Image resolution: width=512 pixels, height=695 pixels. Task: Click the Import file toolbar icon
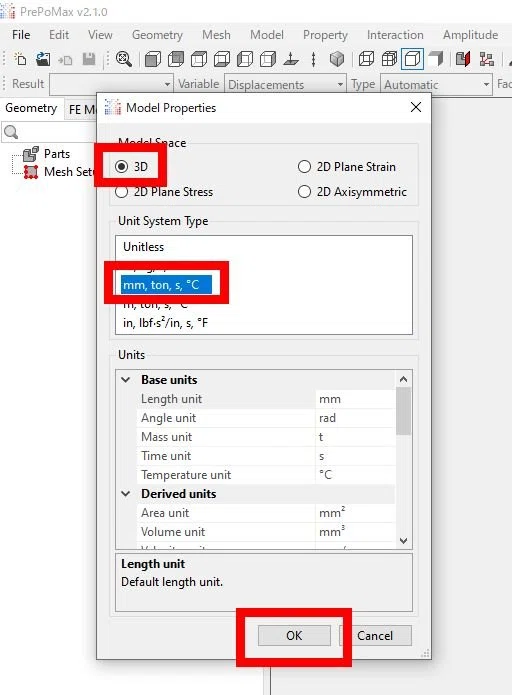(x=65, y=59)
